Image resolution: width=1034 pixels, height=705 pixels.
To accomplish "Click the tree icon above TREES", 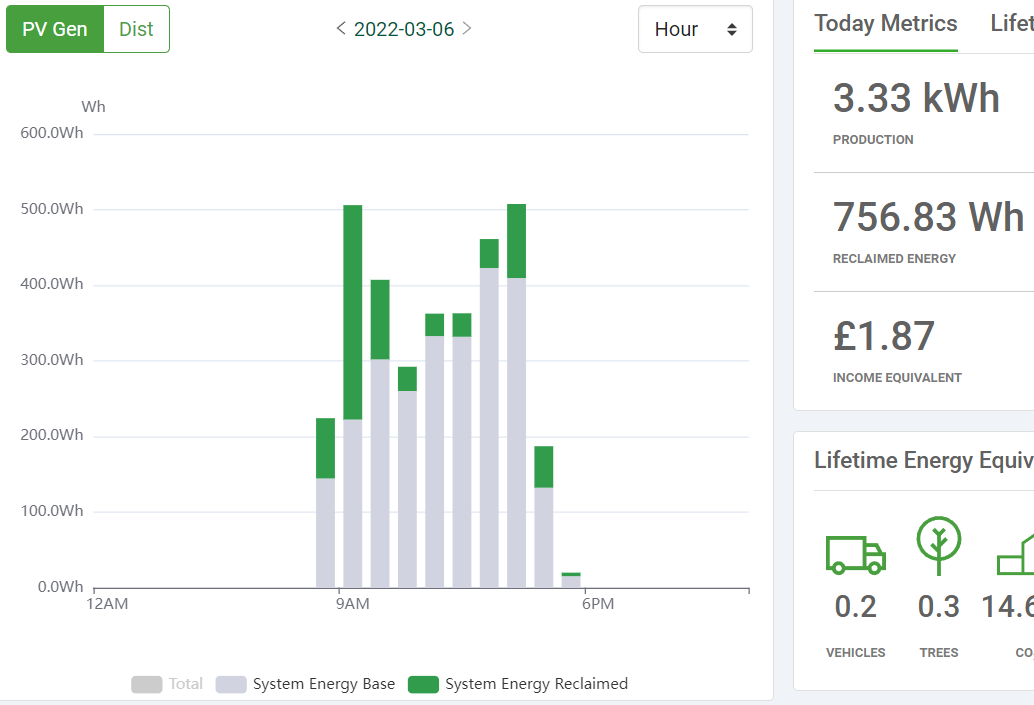I will pyautogui.click(x=939, y=545).
